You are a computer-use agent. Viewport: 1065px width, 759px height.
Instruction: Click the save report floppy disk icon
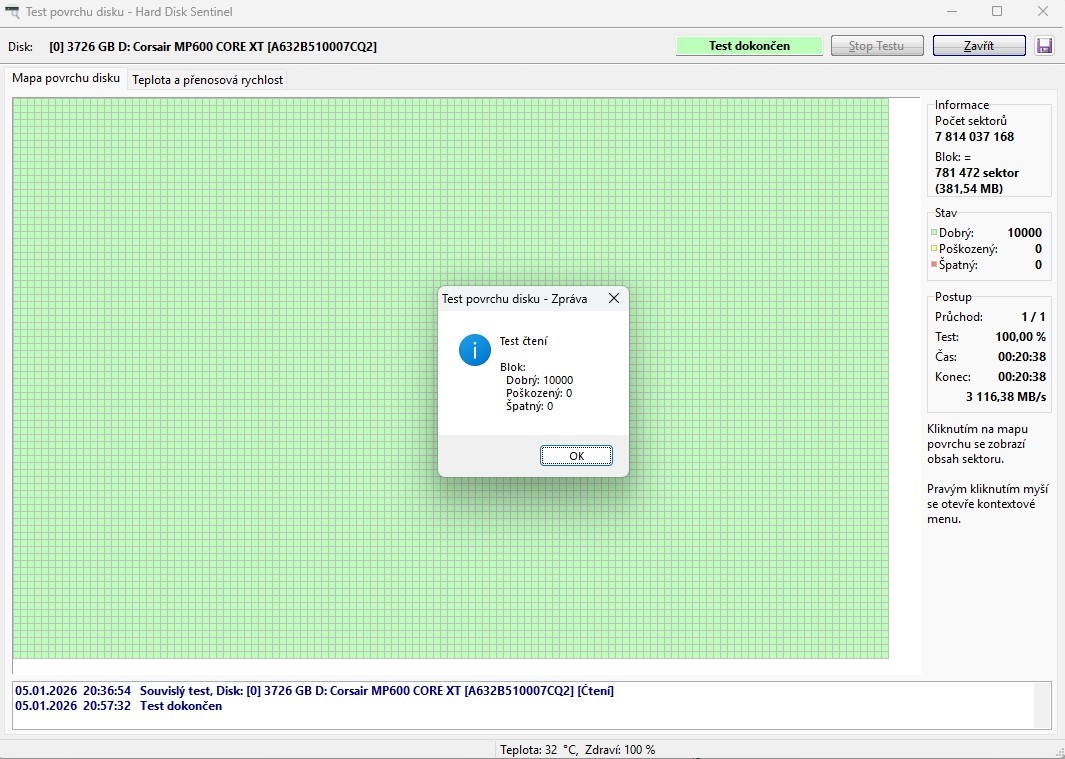click(x=1044, y=46)
